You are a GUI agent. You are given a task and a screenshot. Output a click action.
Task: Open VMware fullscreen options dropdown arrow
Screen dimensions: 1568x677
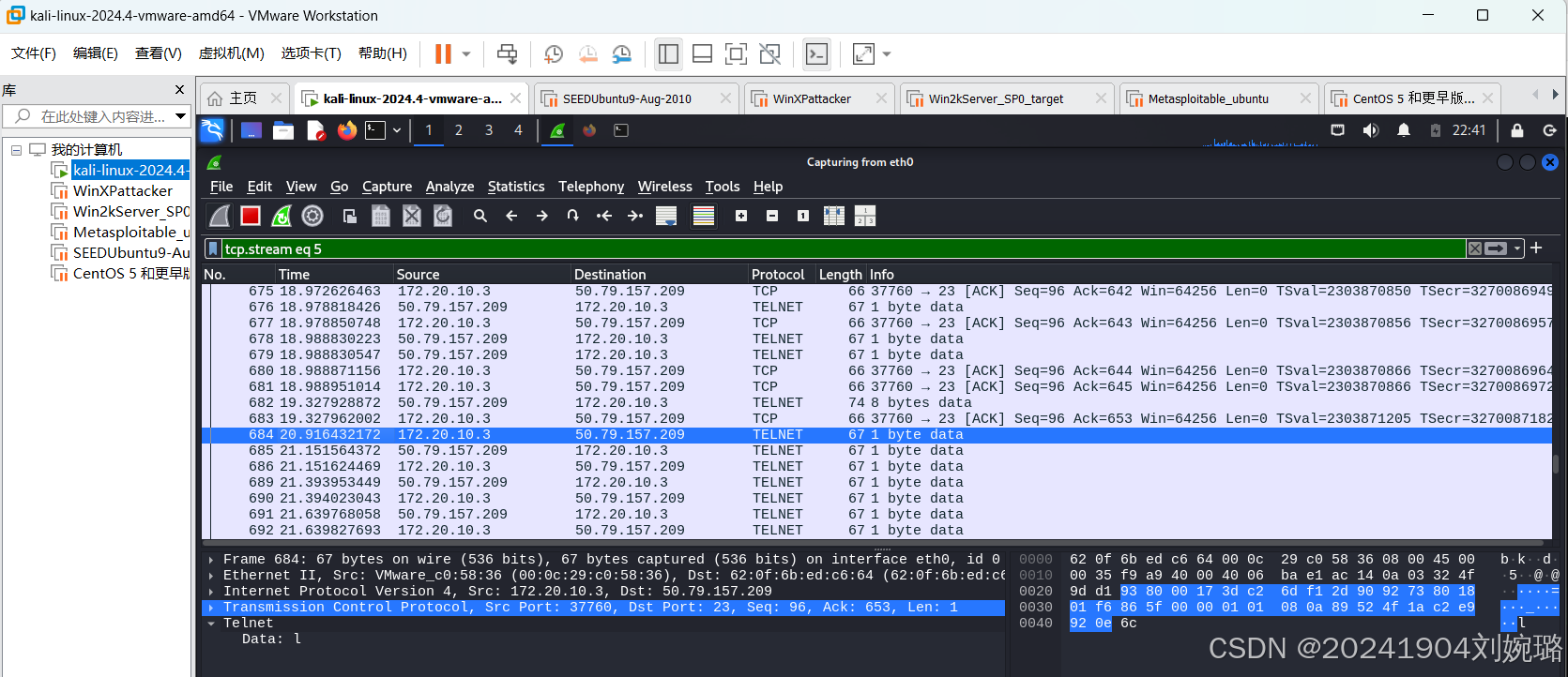click(887, 54)
